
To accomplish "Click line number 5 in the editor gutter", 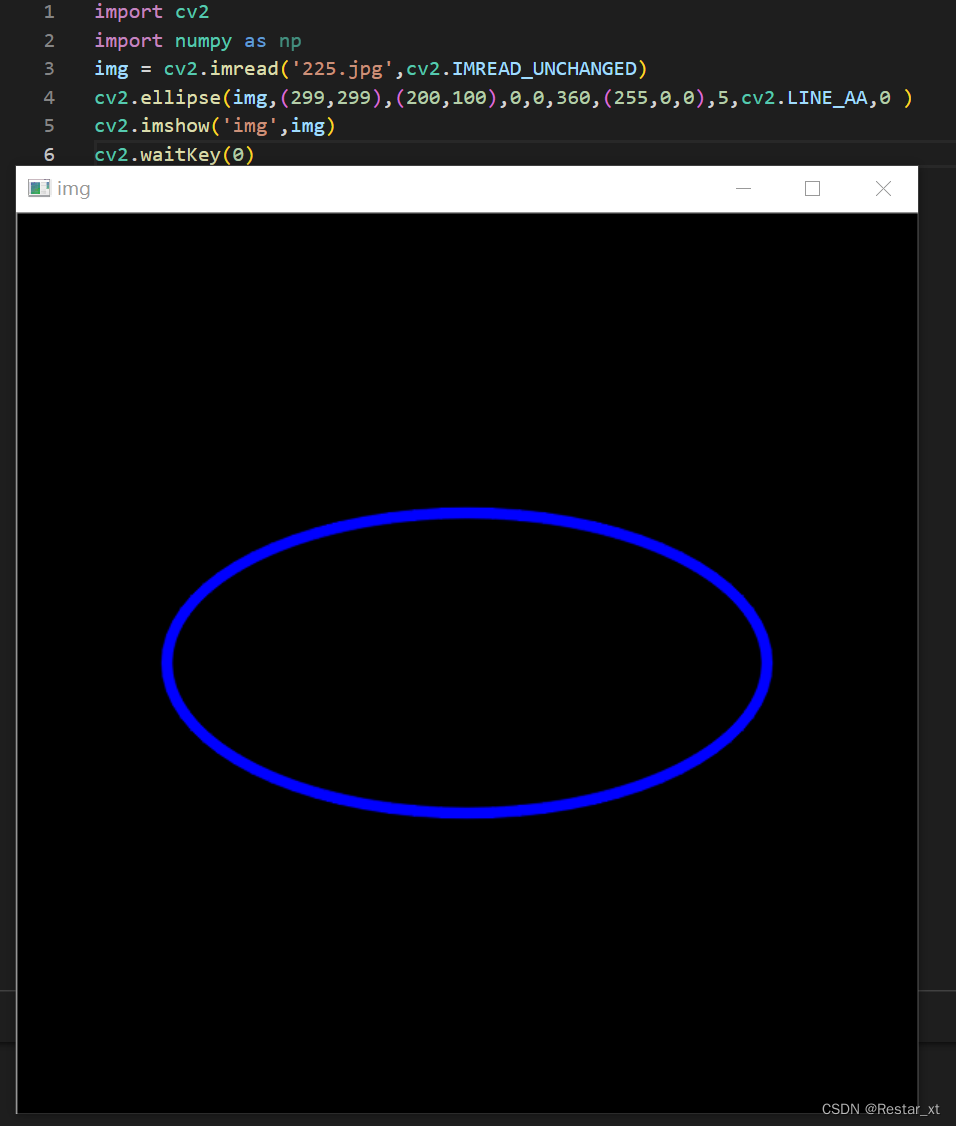I will click(x=49, y=126).
